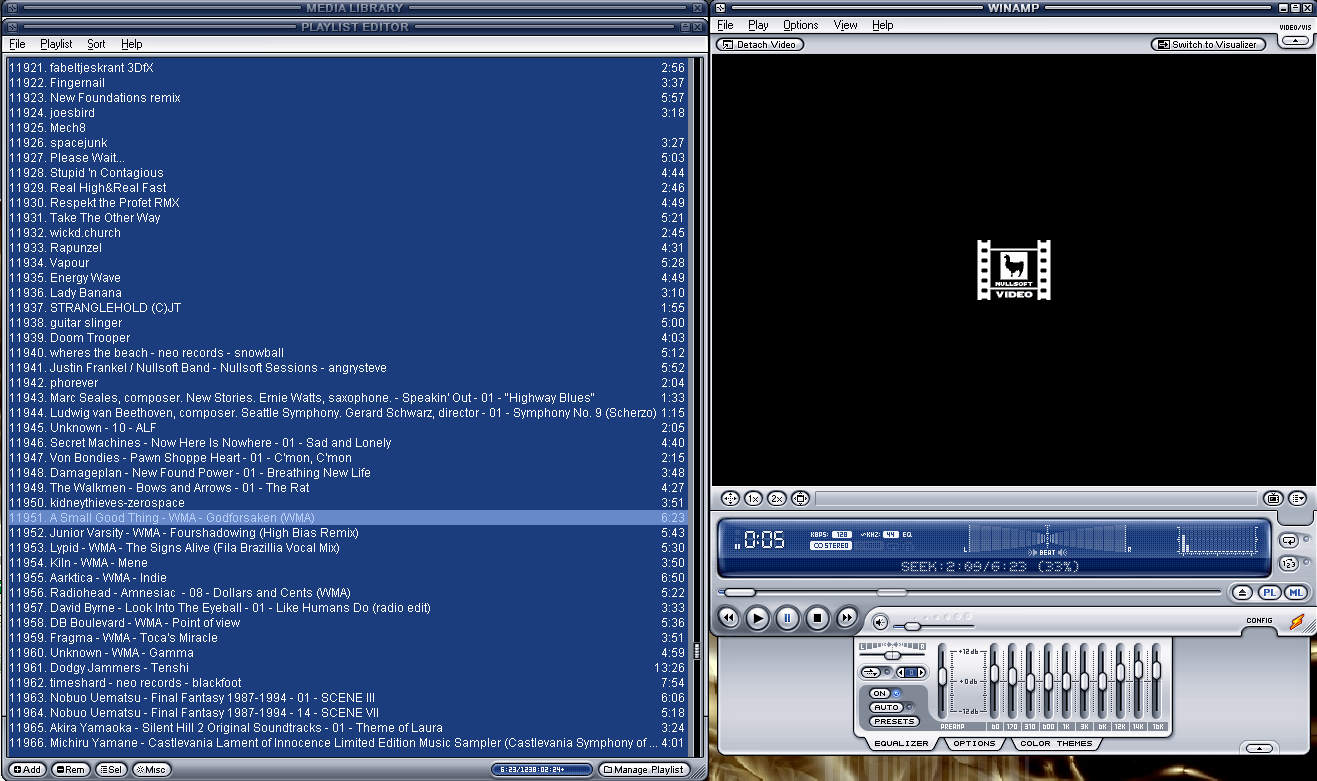1317x781 pixels.
Task: Click the TV icon in video toolbar
Action: click(x=1273, y=498)
